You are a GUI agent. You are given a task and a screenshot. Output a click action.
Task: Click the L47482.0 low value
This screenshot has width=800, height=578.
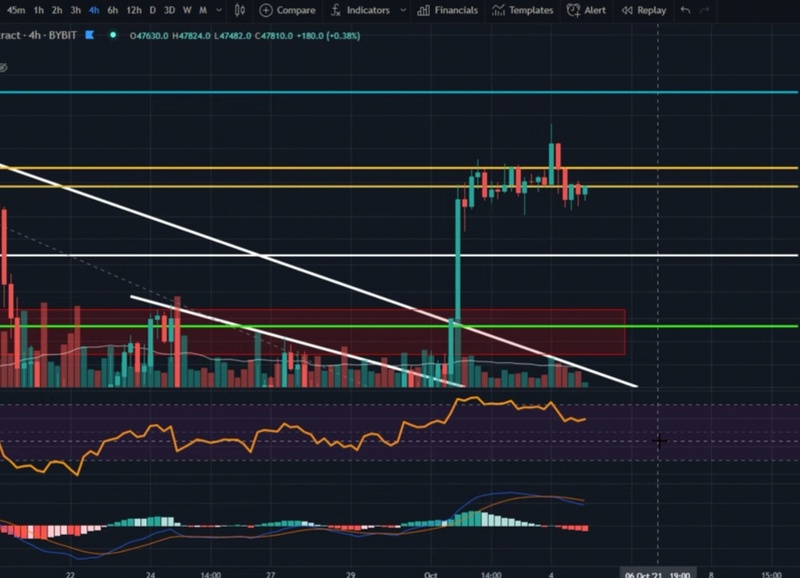232,36
